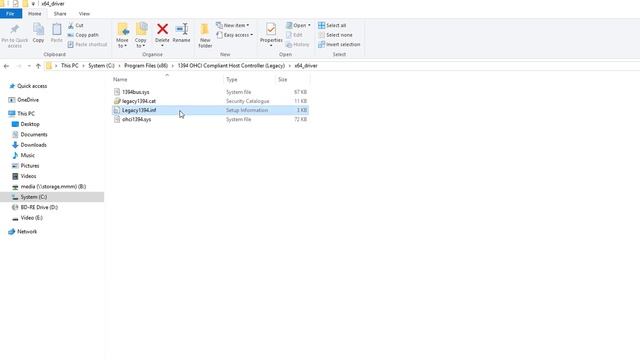Click Copy path in the ribbon

click(x=83, y=35)
